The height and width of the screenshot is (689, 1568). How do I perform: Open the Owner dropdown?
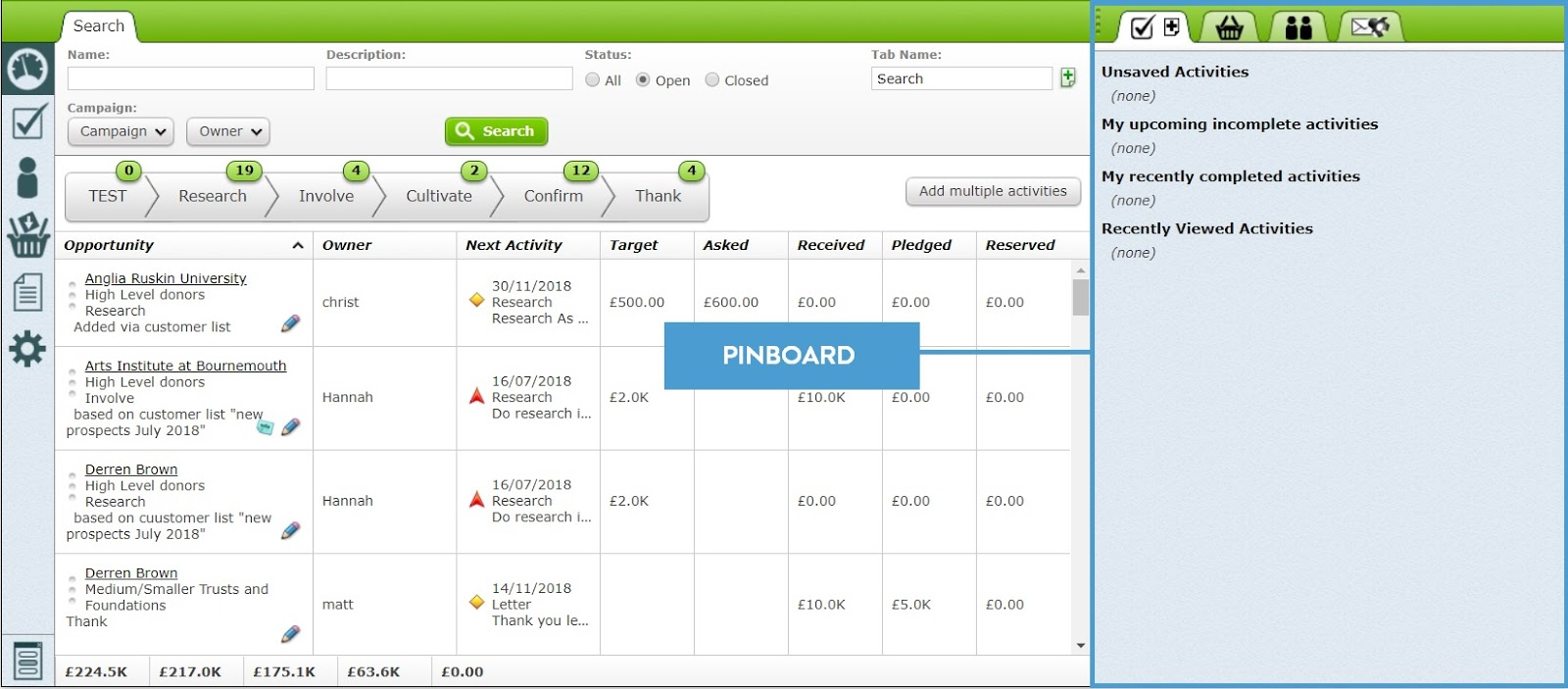coord(228,131)
